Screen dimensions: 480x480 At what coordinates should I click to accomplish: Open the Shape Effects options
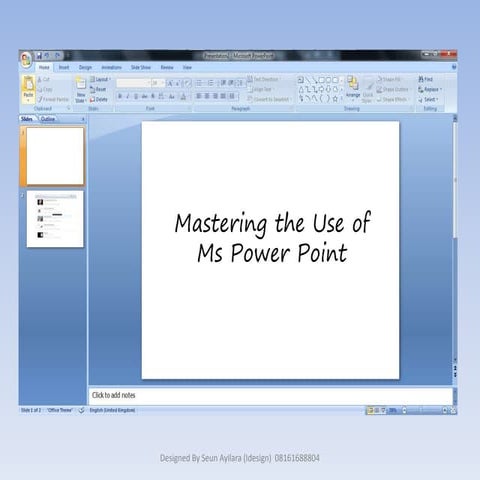(x=392, y=99)
